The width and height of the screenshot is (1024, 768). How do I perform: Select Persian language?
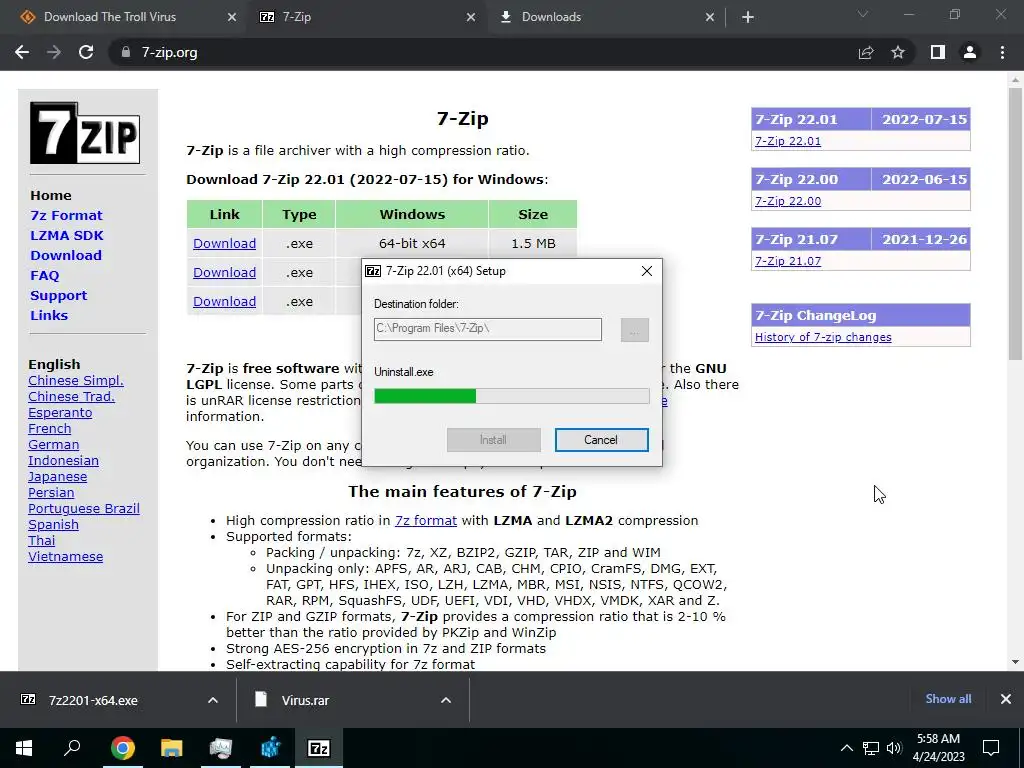[51, 492]
